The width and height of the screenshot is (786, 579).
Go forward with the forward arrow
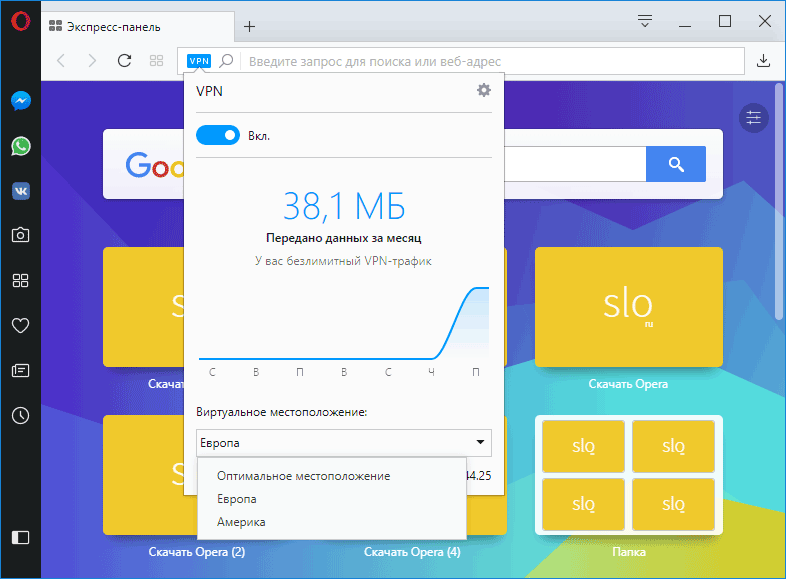(x=92, y=61)
